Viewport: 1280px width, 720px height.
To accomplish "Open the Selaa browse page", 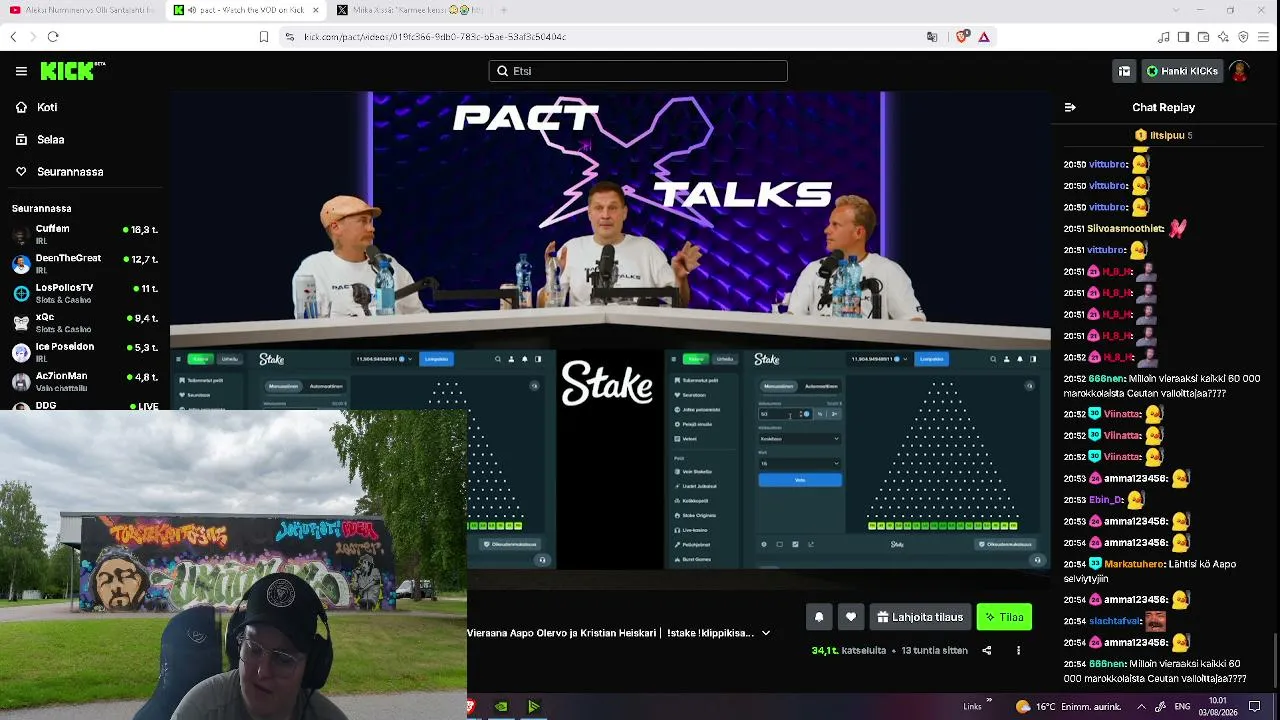I will pyautogui.click(x=50, y=139).
